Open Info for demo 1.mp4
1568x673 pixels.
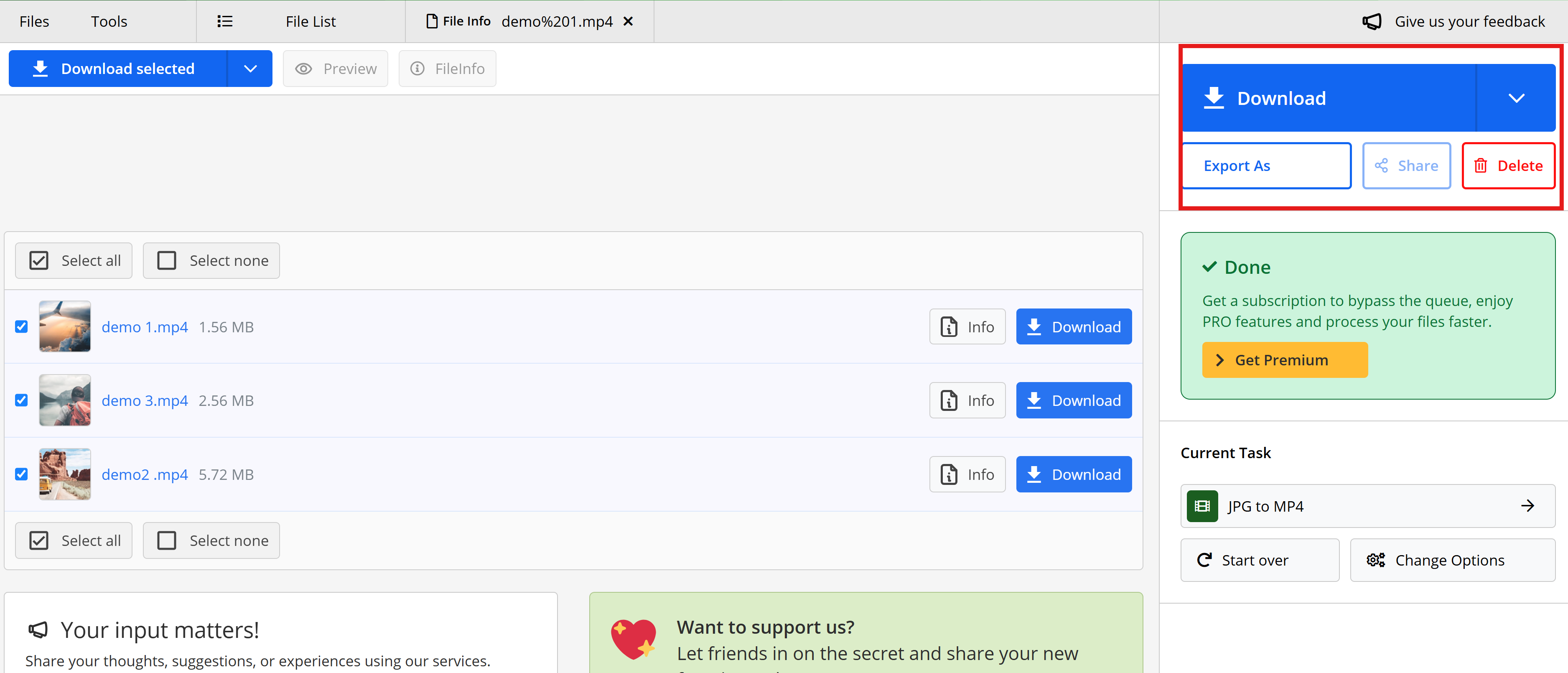pyautogui.click(x=967, y=327)
